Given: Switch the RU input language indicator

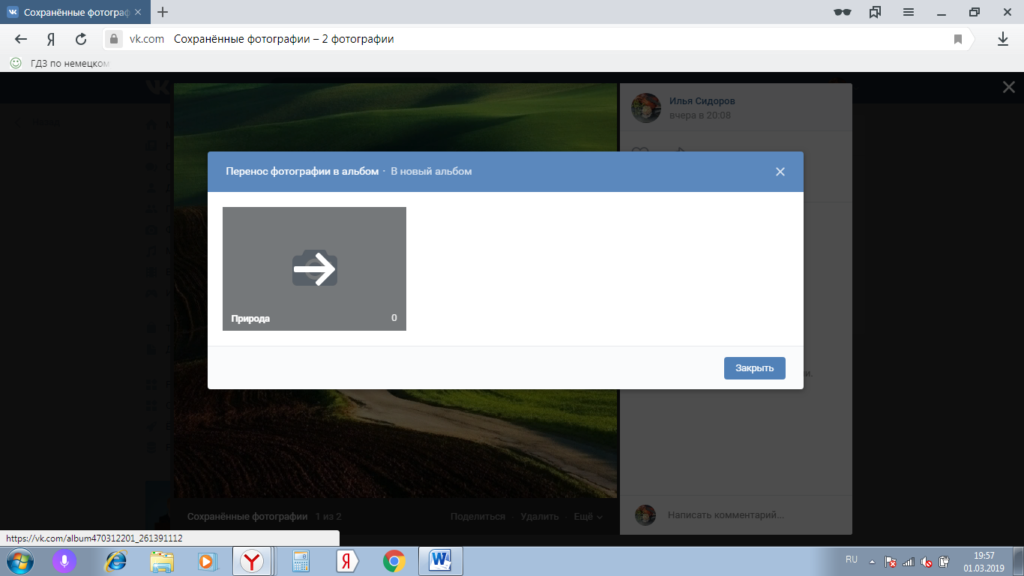Looking at the screenshot, I should (x=851, y=559).
